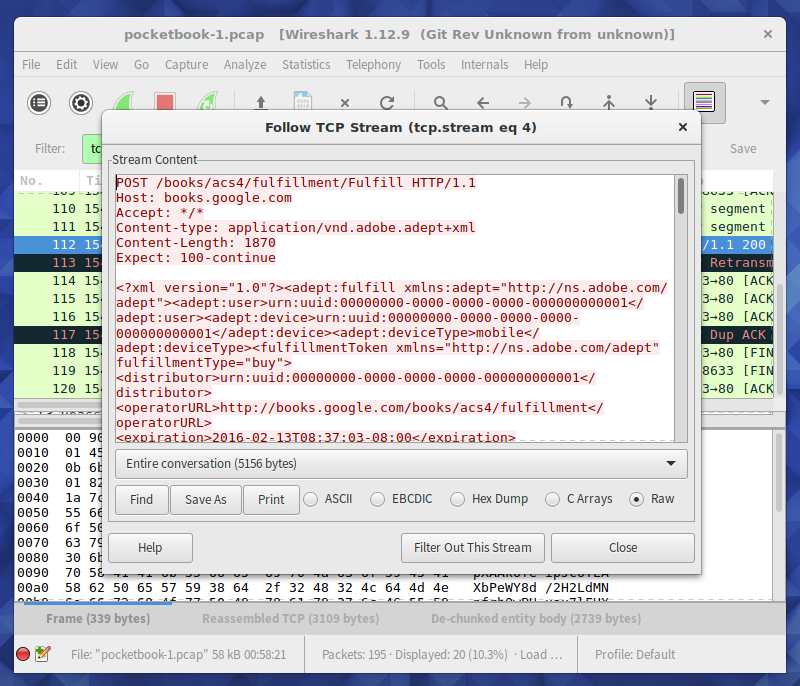This screenshot has height=686, width=800.
Task: Save the capture file icon
Action: (303, 101)
